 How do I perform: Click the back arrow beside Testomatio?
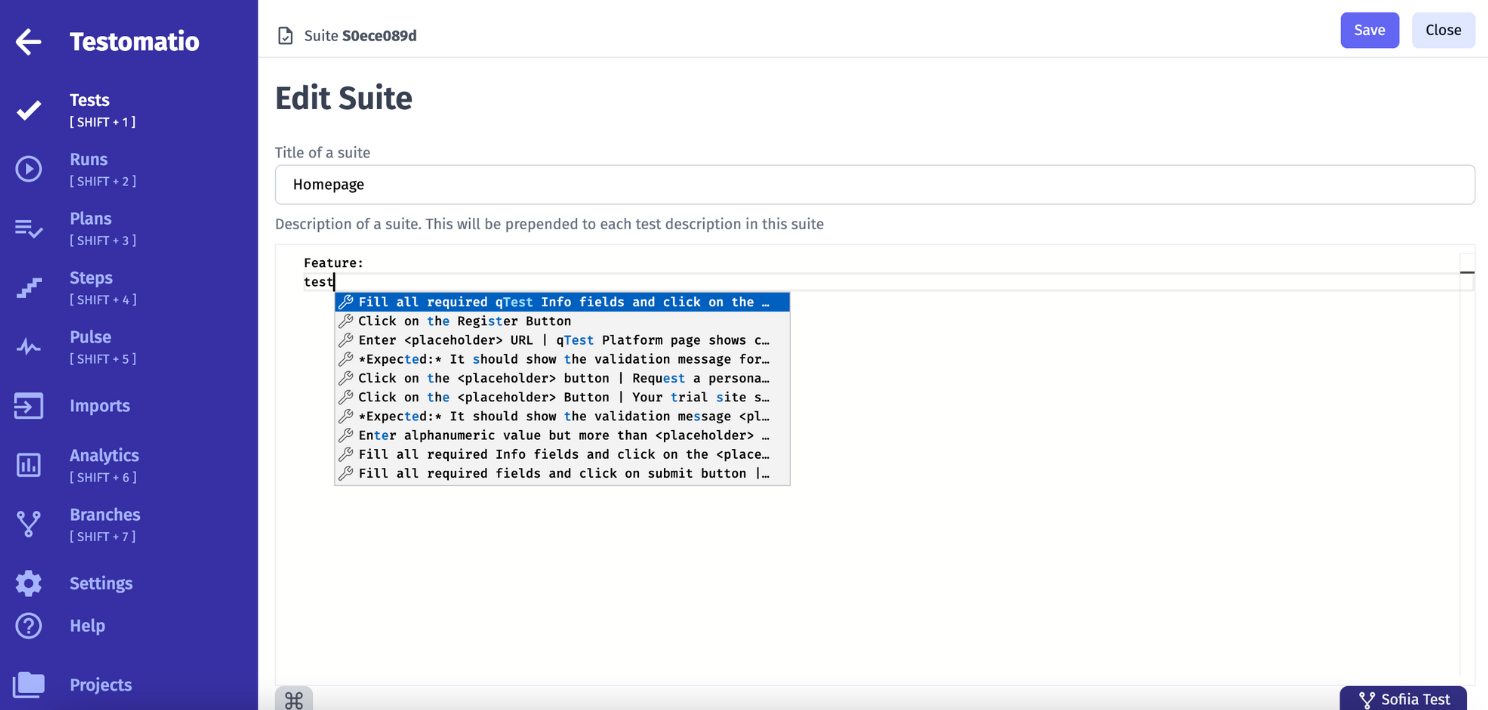29,42
